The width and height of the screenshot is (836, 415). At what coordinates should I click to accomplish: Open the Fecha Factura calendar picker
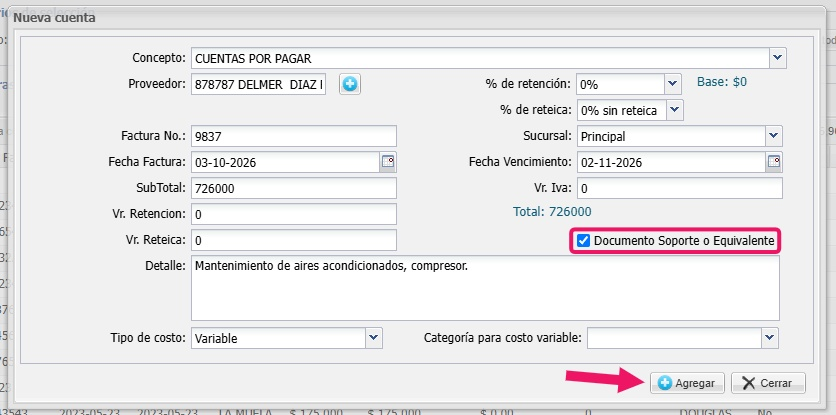click(388, 162)
